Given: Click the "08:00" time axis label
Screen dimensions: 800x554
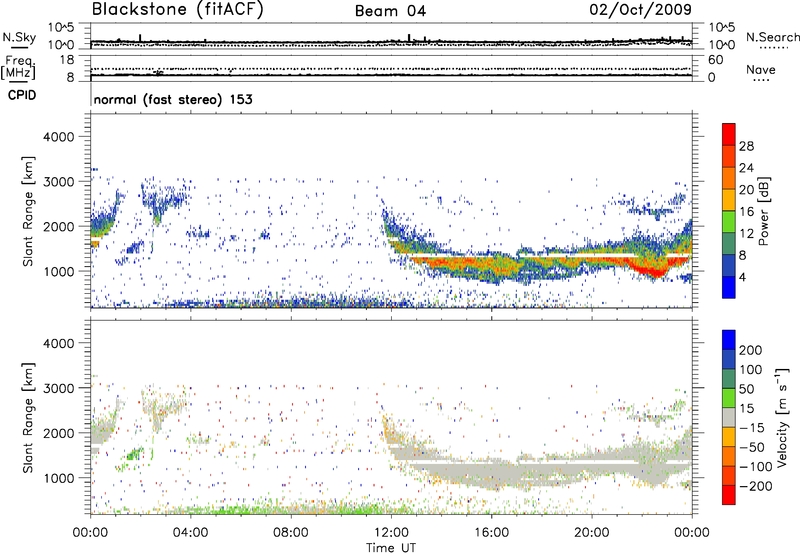Looking at the screenshot, I should [x=291, y=533].
